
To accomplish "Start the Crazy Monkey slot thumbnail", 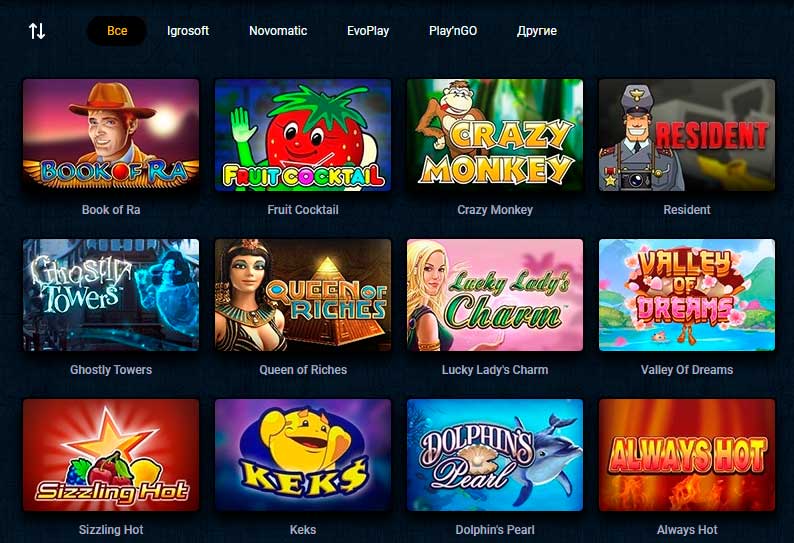I will (495, 135).
